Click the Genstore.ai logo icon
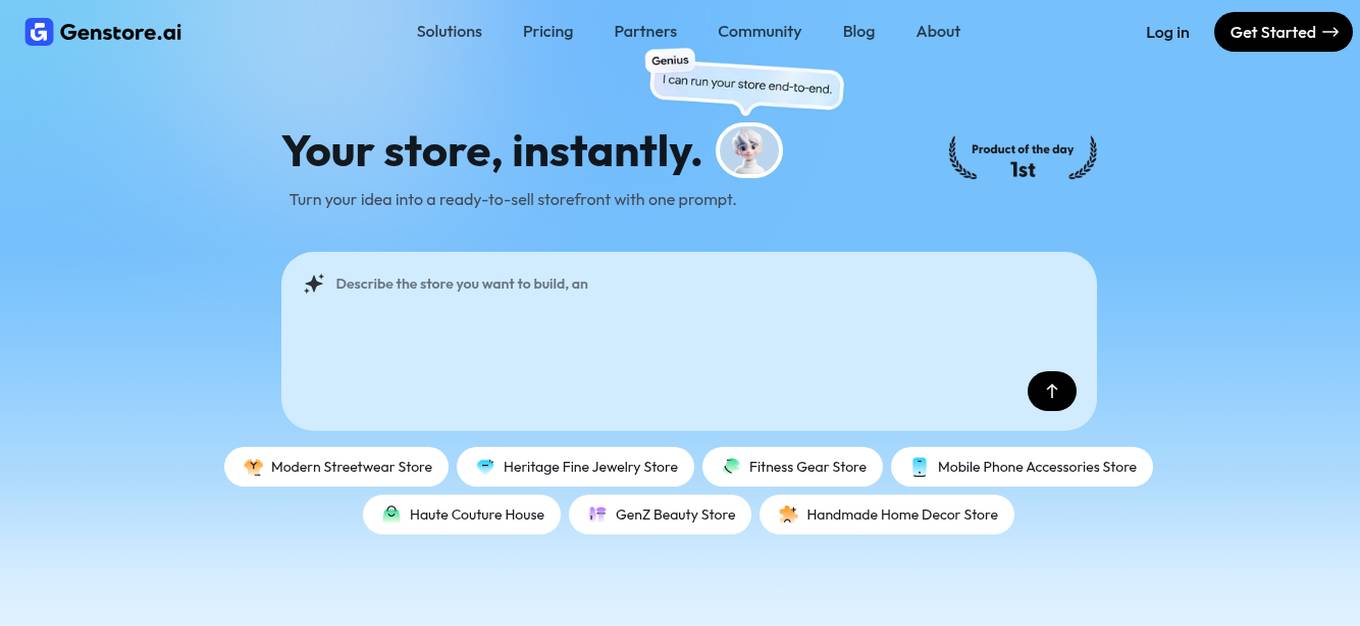The height and width of the screenshot is (626, 1360). tap(37, 31)
